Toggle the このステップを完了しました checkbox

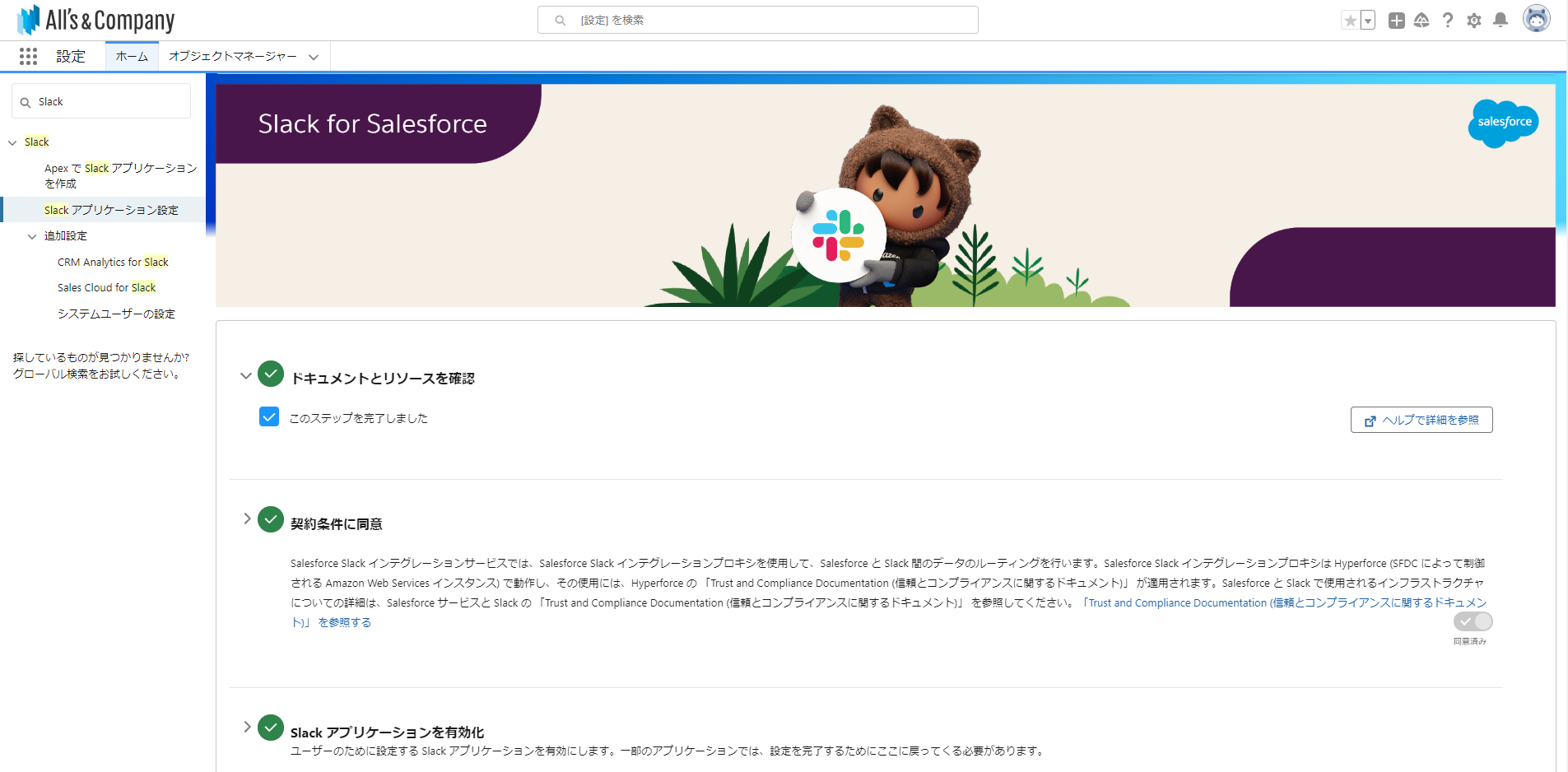pyautogui.click(x=269, y=416)
